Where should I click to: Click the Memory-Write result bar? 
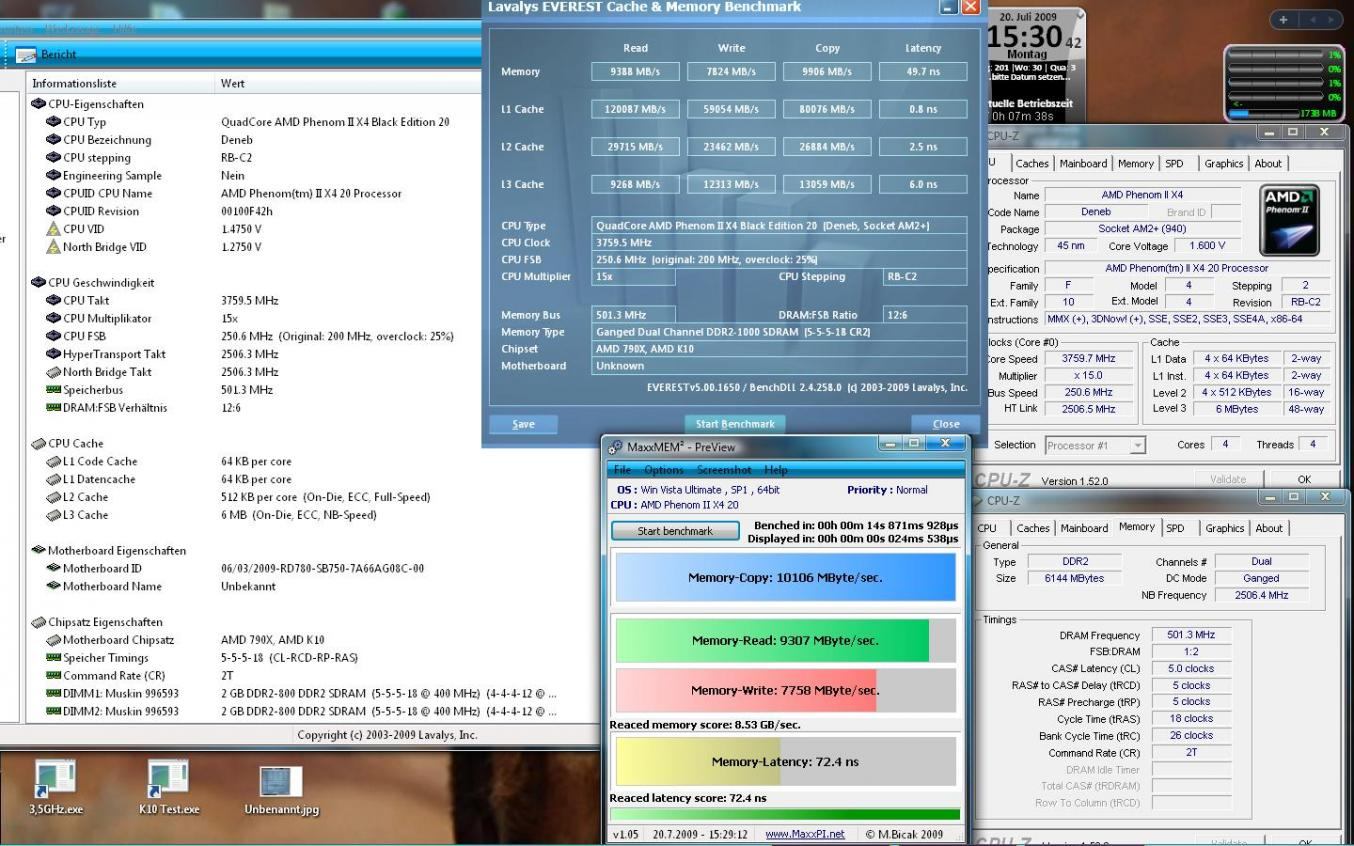pyautogui.click(x=785, y=690)
